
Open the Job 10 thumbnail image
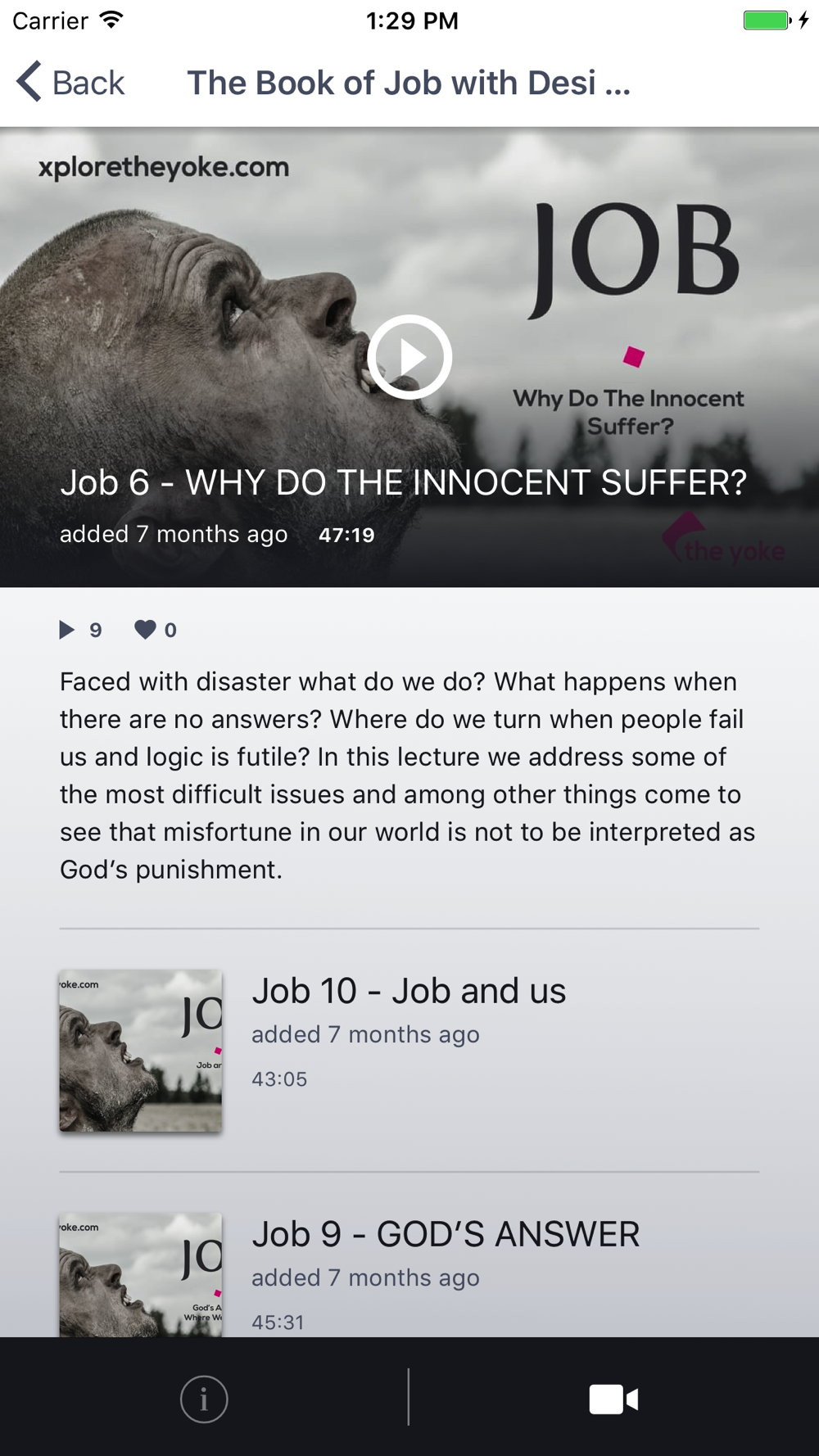(x=141, y=1051)
